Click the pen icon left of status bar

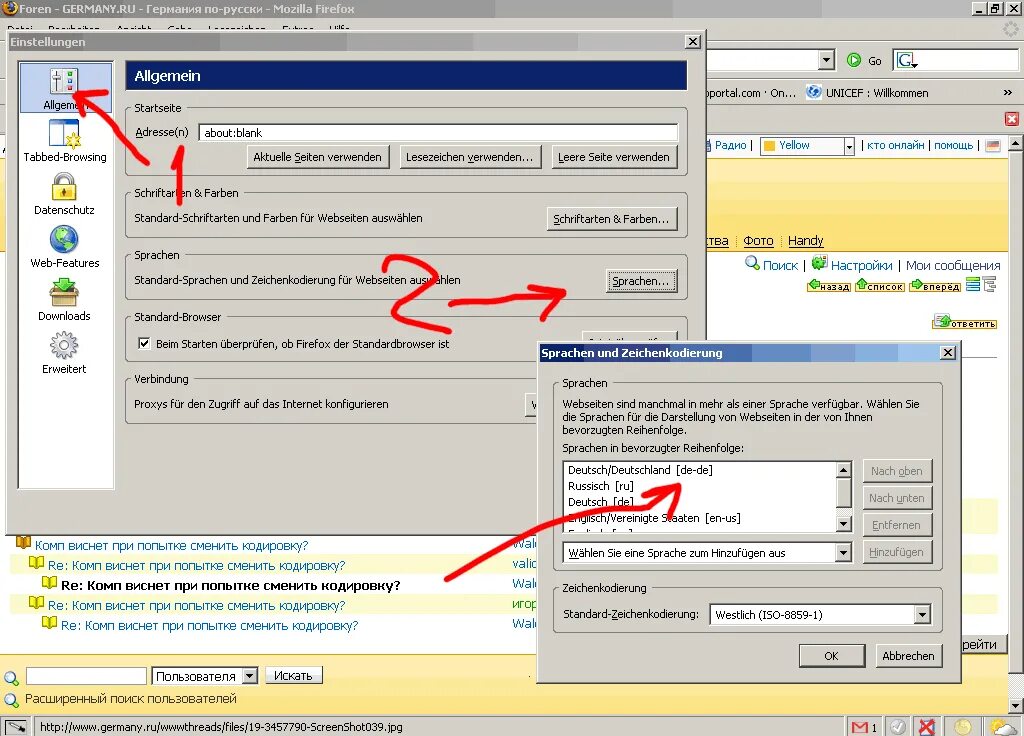click(16, 726)
